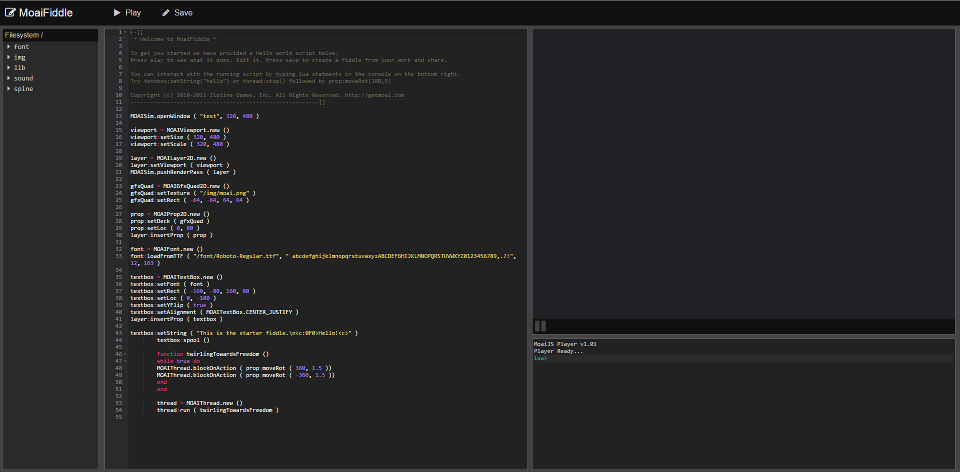The width and height of the screenshot is (960, 472).
Task: Click the textbox:setAlignment CENTER_JUSTIFY line
Action: click(x=214, y=312)
